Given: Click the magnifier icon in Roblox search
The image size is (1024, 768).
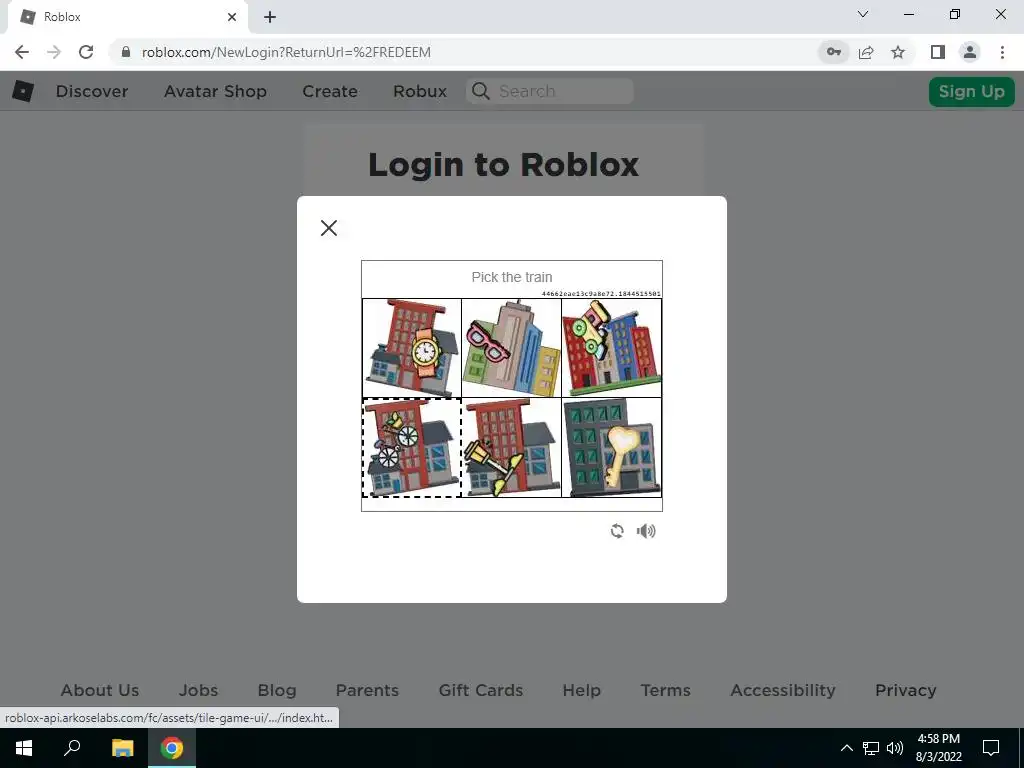Looking at the screenshot, I should [x=481, y=91].
